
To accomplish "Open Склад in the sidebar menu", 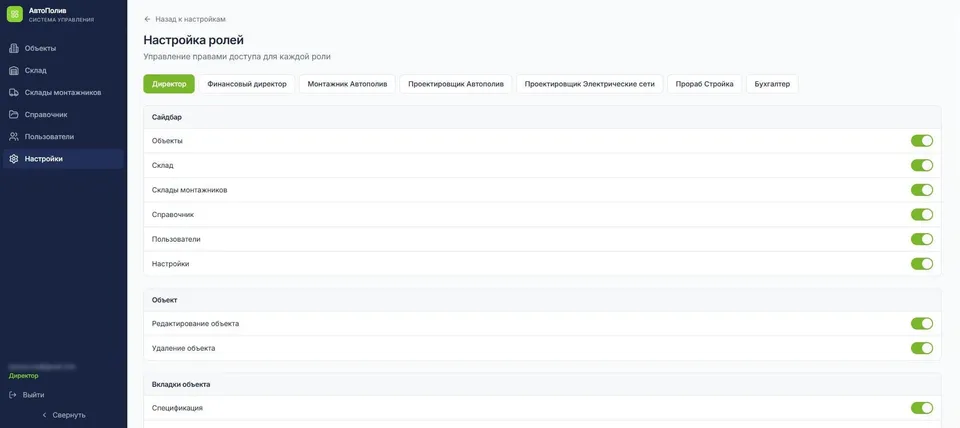I will pos(63,70).
